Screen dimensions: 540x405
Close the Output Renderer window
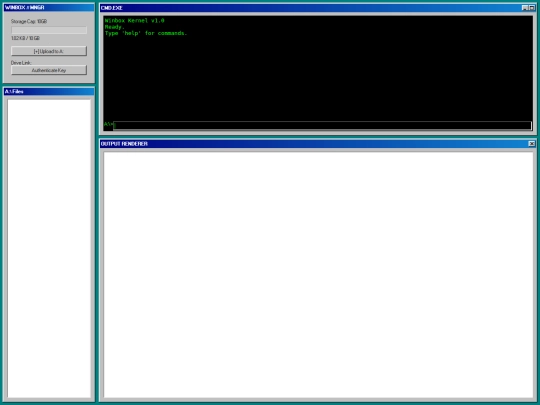(532, 144)
